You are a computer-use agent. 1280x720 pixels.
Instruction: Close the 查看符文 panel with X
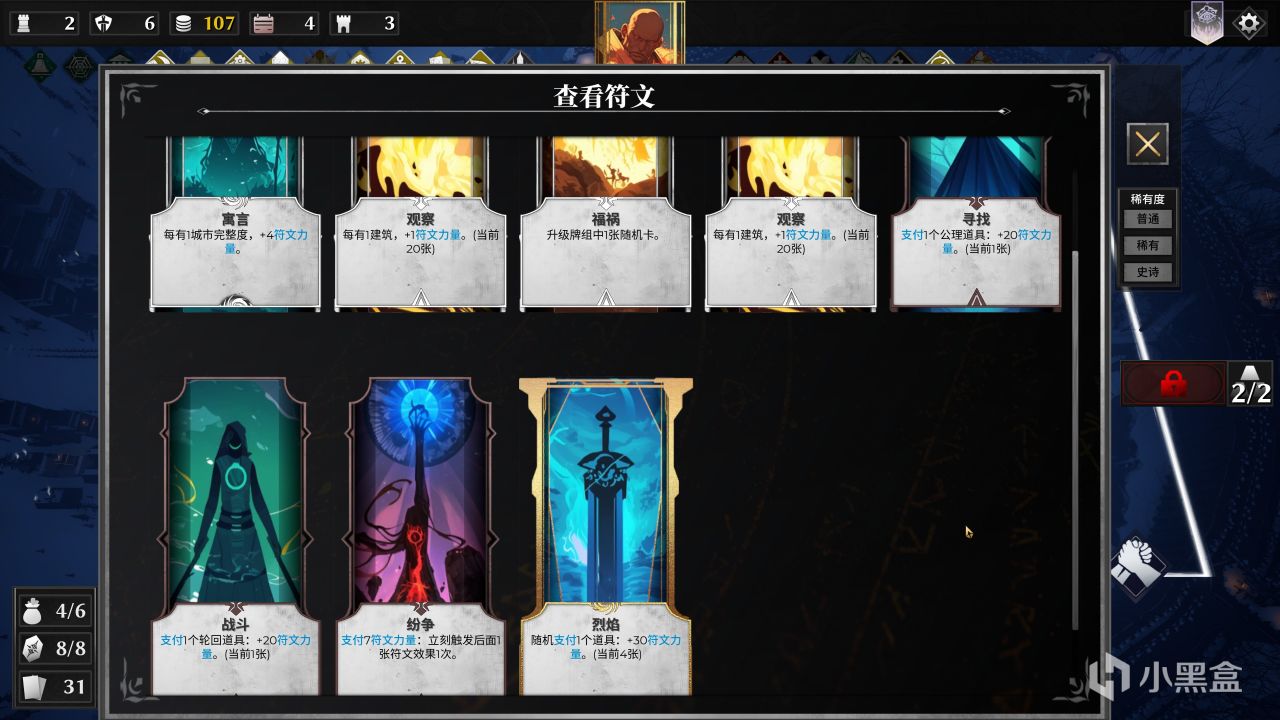1148,145
